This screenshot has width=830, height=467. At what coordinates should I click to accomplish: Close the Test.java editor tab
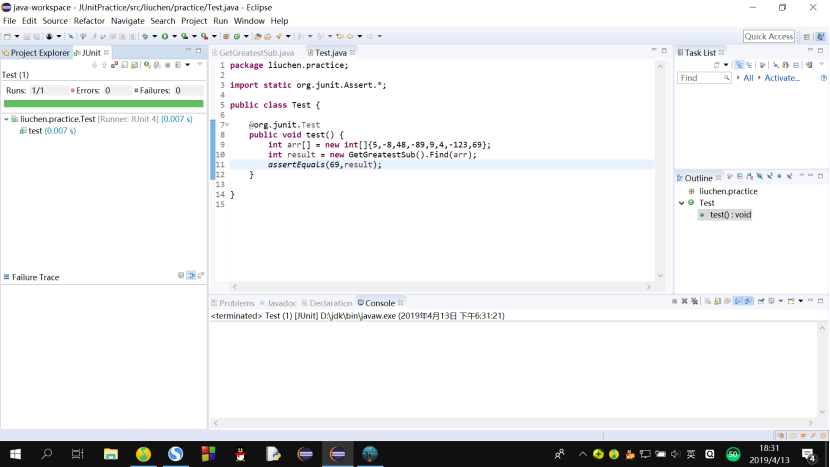(353, 52)
